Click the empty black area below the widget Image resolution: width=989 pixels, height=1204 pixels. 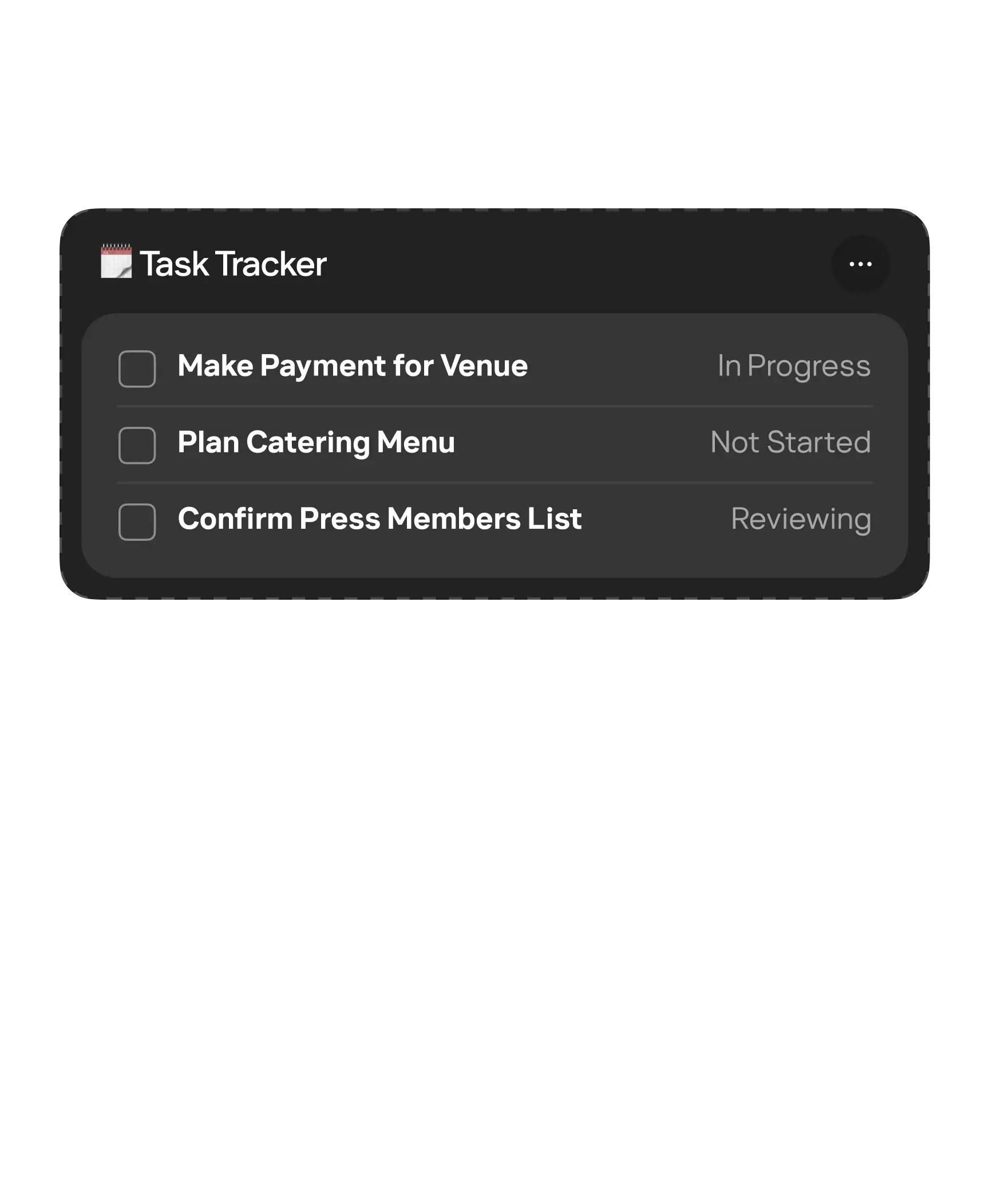pos(494,858)
